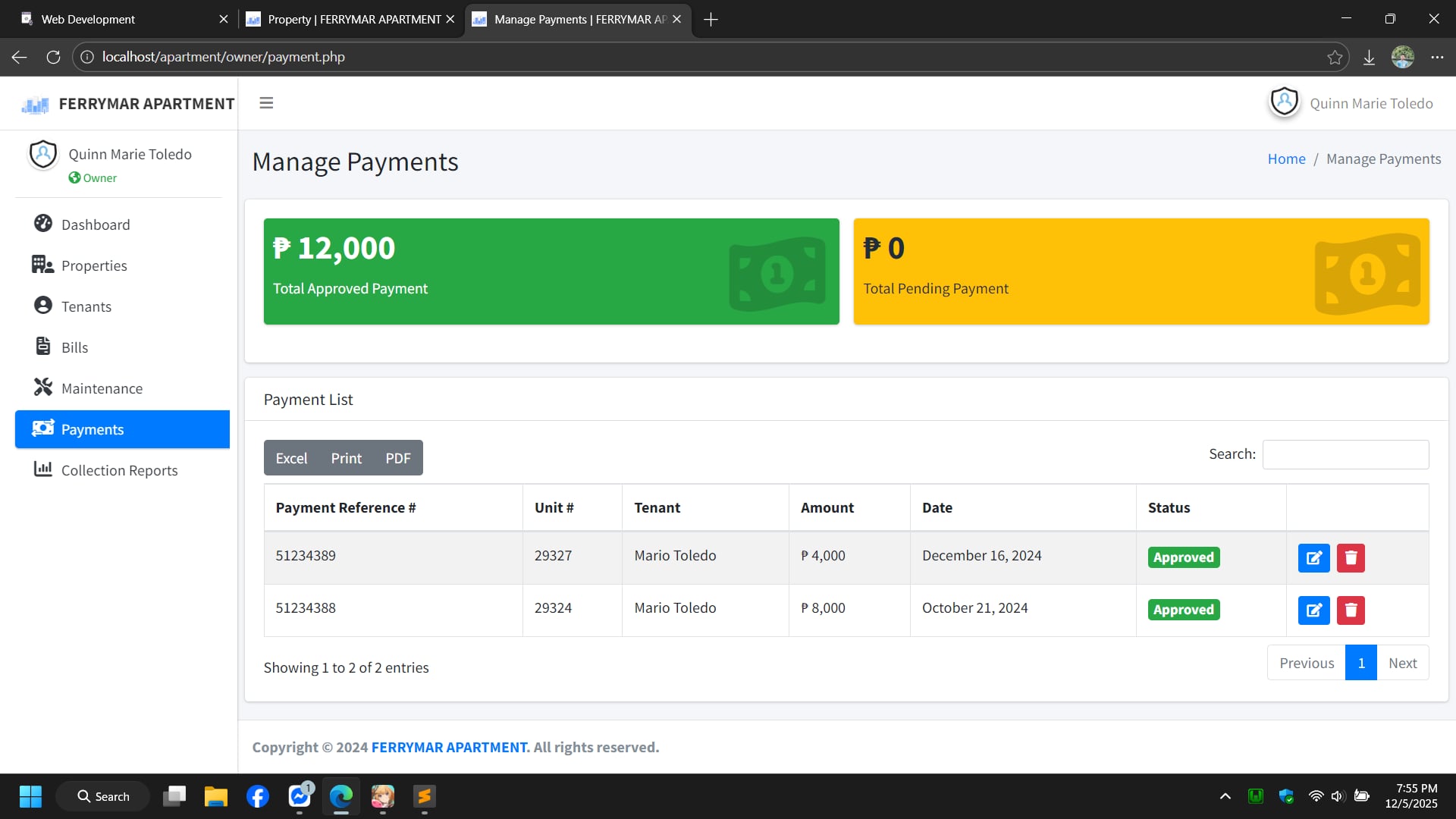Toggle the sidebar with hamburger icon
Viewport: 1456px width, 819px height.
point(266,103)
